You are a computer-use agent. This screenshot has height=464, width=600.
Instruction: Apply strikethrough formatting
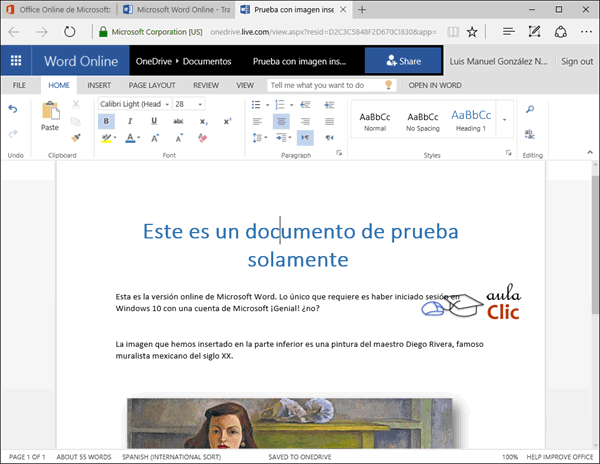[x=178, y=121]
